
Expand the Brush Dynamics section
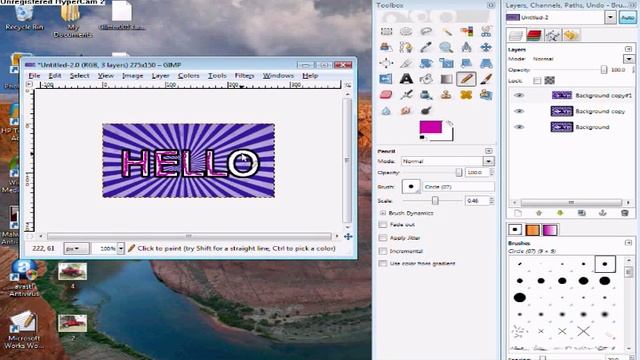tap(383, 213)
